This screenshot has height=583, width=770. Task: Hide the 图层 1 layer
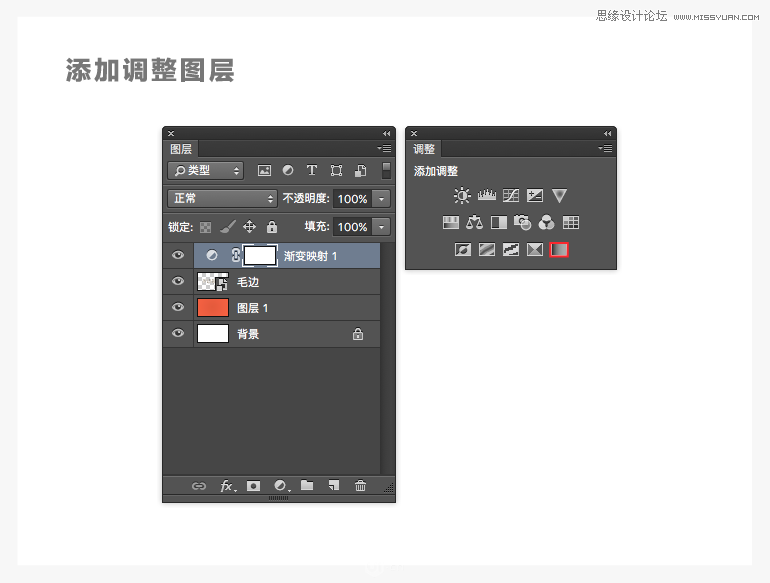pos(178,307)
